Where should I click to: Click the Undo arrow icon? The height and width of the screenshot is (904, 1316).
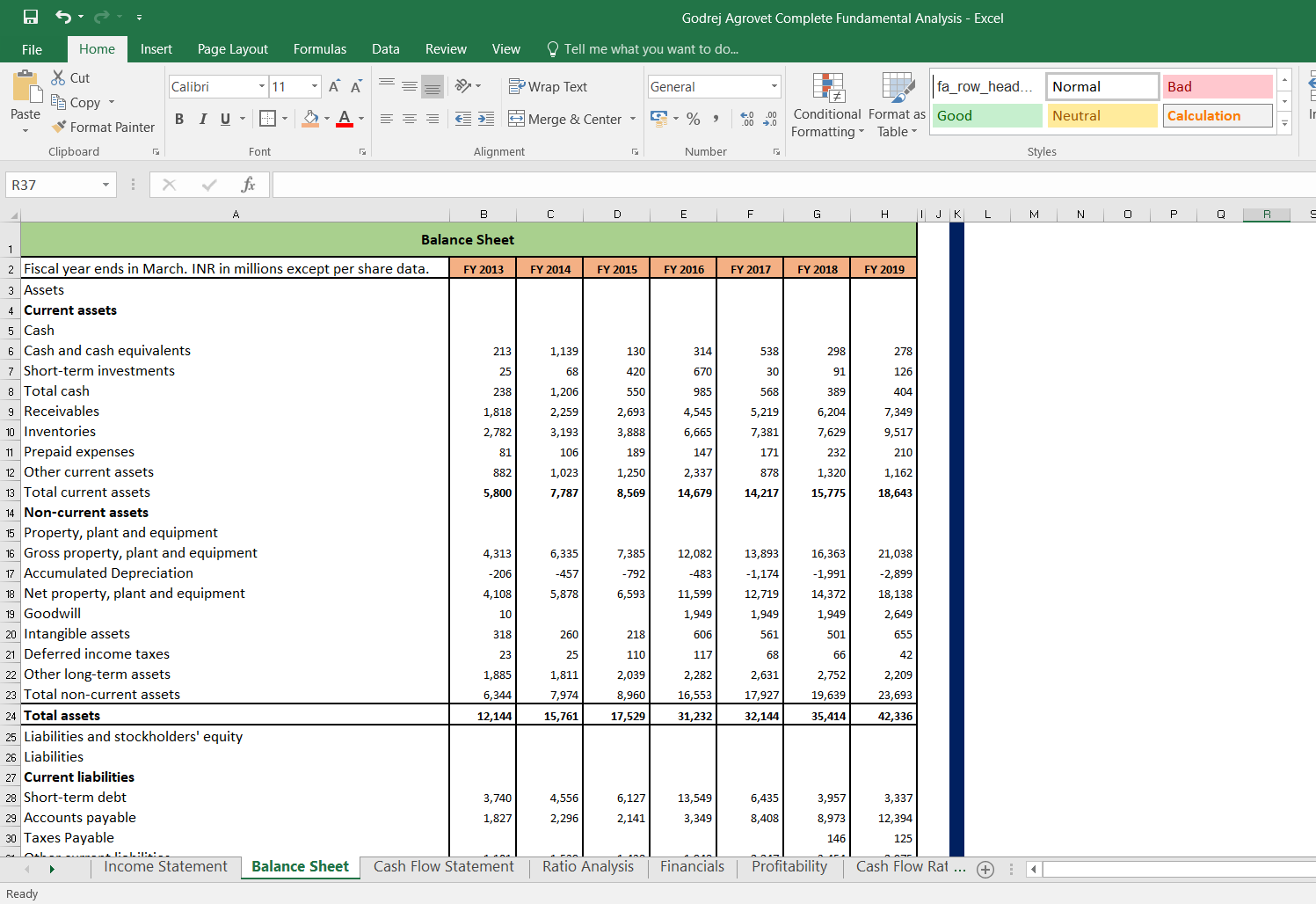(x=62, y=17)
